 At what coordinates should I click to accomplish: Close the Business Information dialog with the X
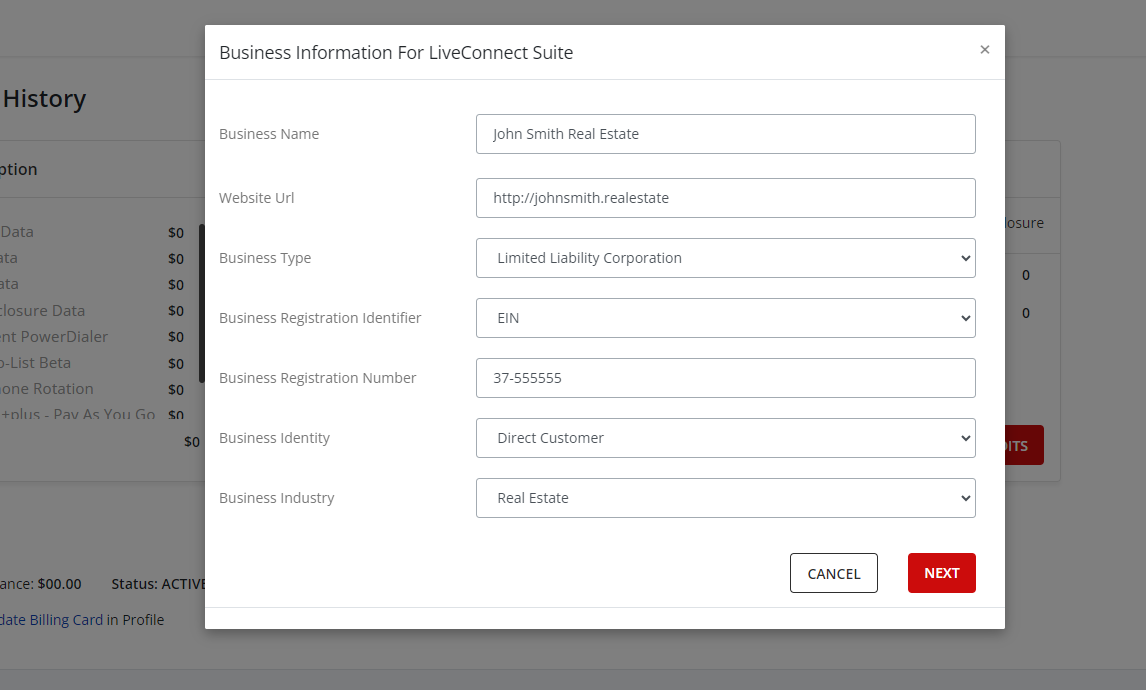[x=984, y=50]
